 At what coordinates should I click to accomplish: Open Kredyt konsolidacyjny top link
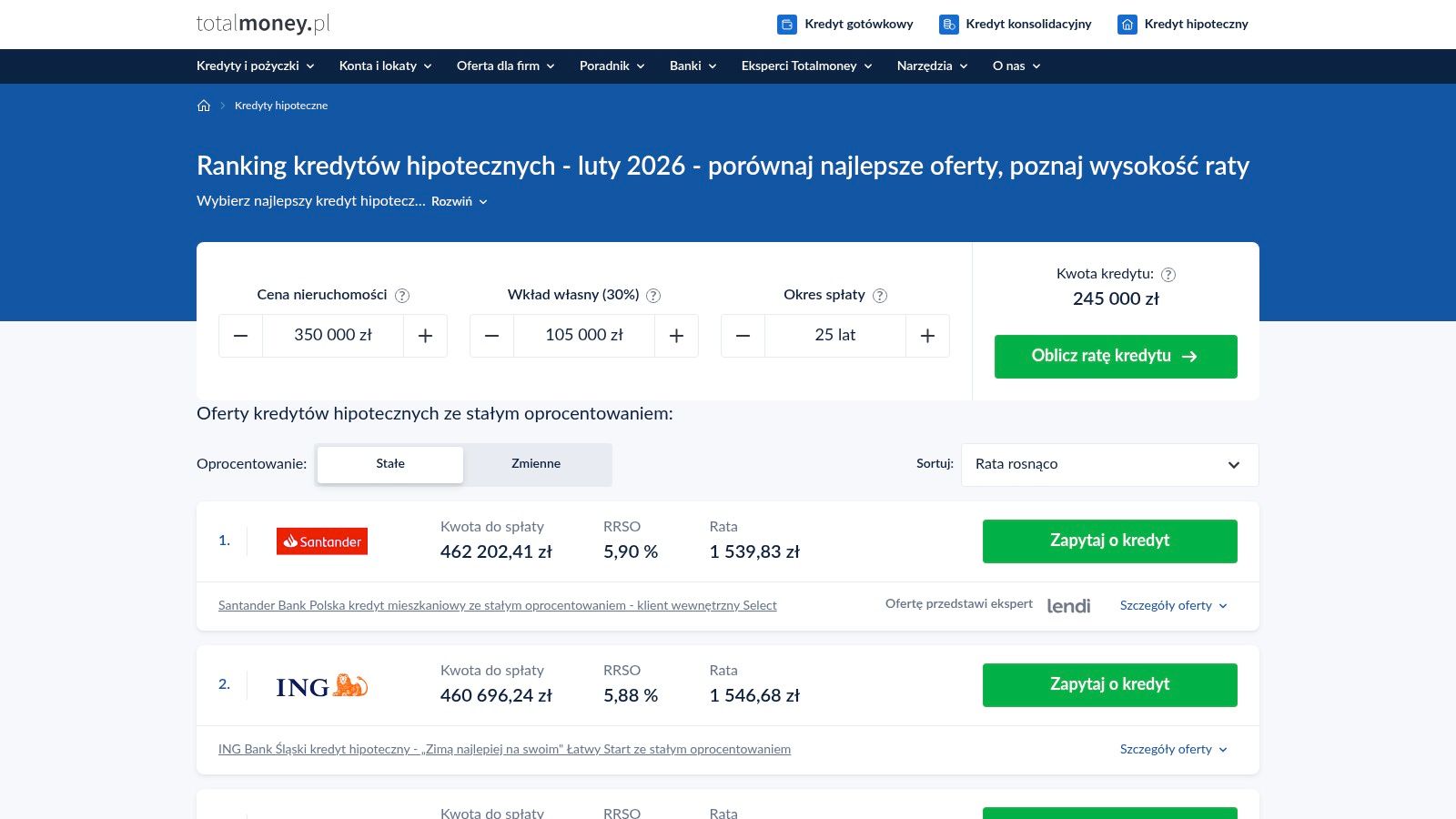click(1029, 25)
